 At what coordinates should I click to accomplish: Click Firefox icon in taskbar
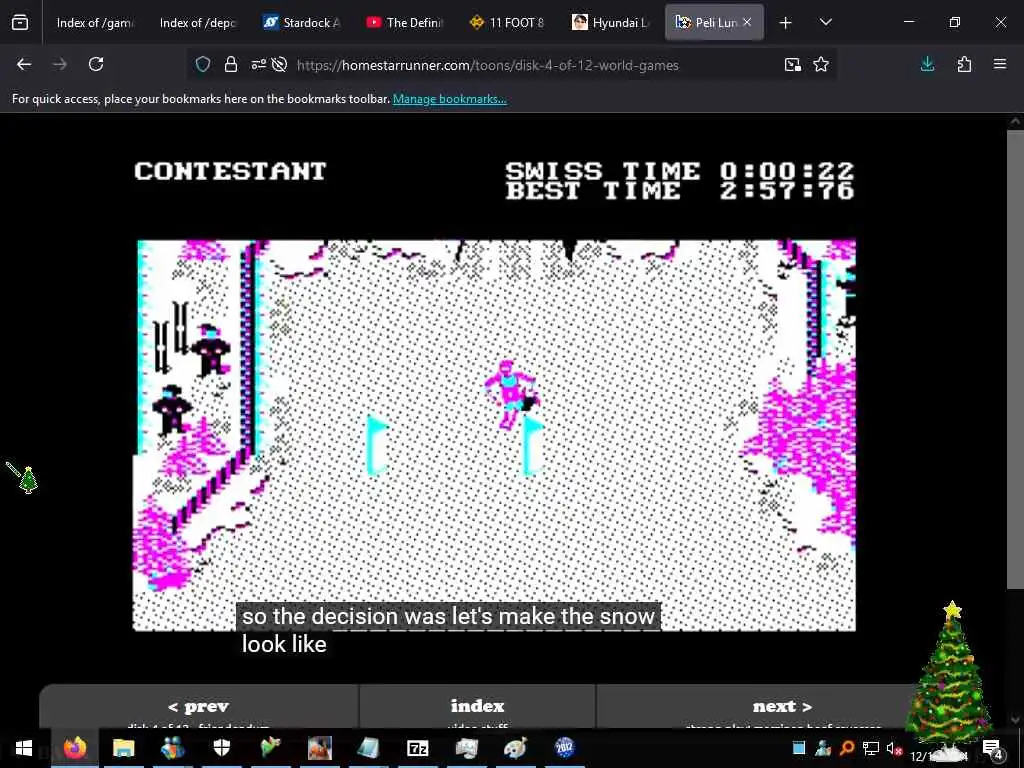pos(75,748)
